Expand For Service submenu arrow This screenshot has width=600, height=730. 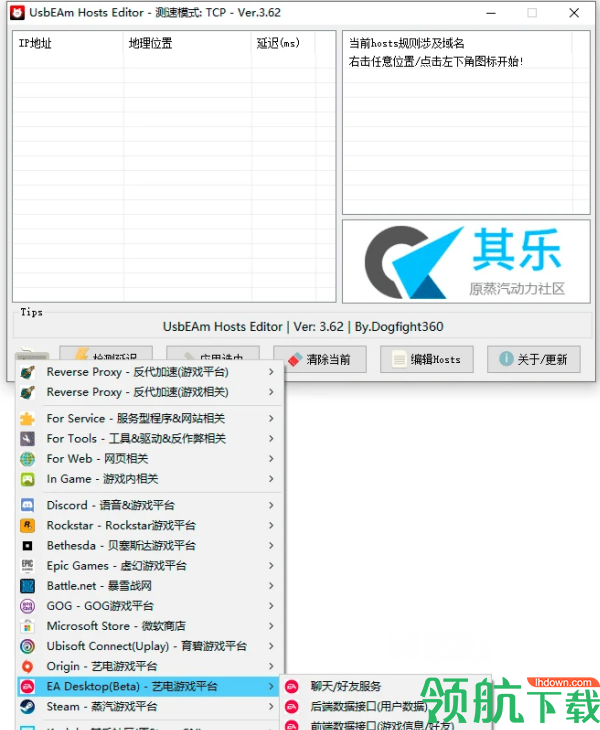271,419
